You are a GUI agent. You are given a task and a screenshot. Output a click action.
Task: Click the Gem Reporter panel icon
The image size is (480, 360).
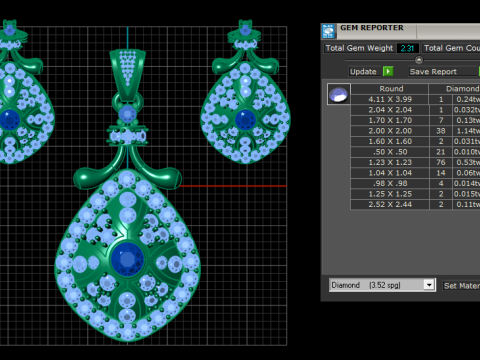[x=329, y=32]
